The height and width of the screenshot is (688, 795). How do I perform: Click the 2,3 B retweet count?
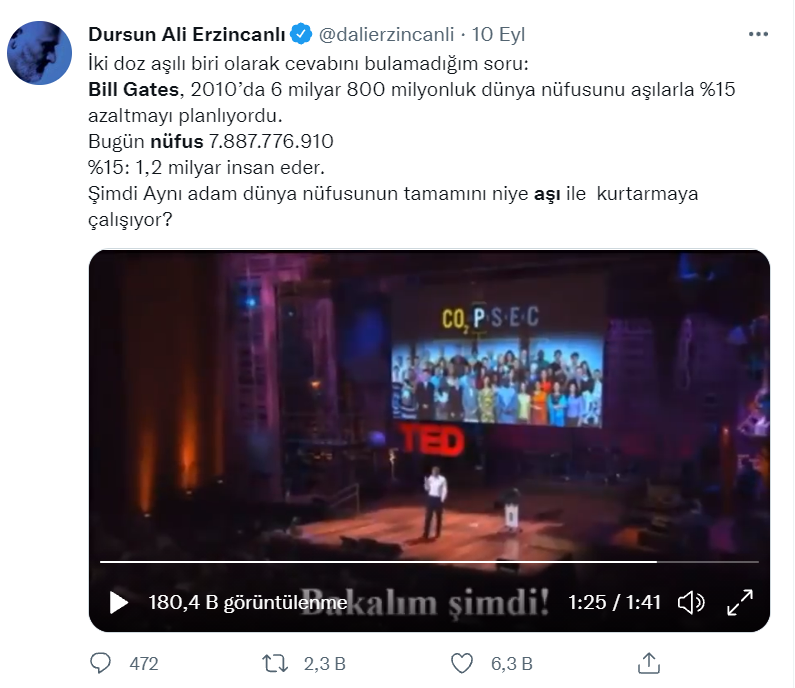coord(324,664)
